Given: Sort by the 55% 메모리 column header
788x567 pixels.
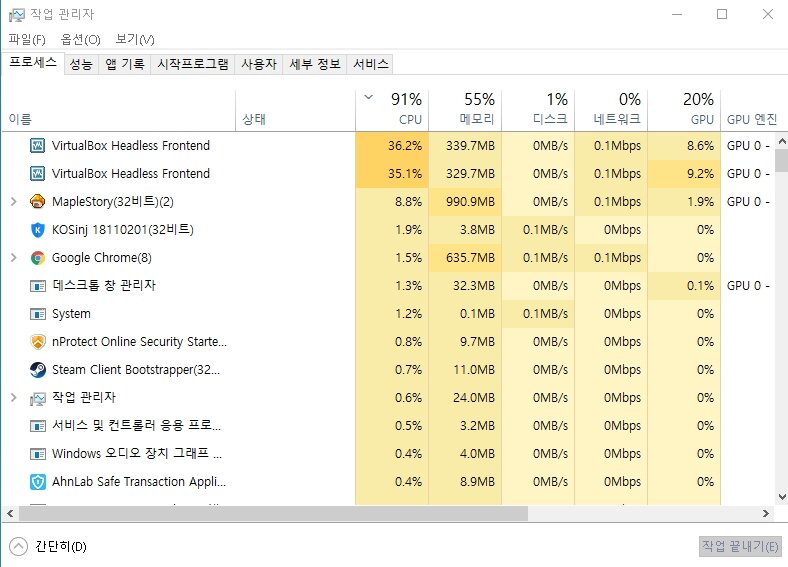Looking at the screenshot, I should [x=465, y=111].
